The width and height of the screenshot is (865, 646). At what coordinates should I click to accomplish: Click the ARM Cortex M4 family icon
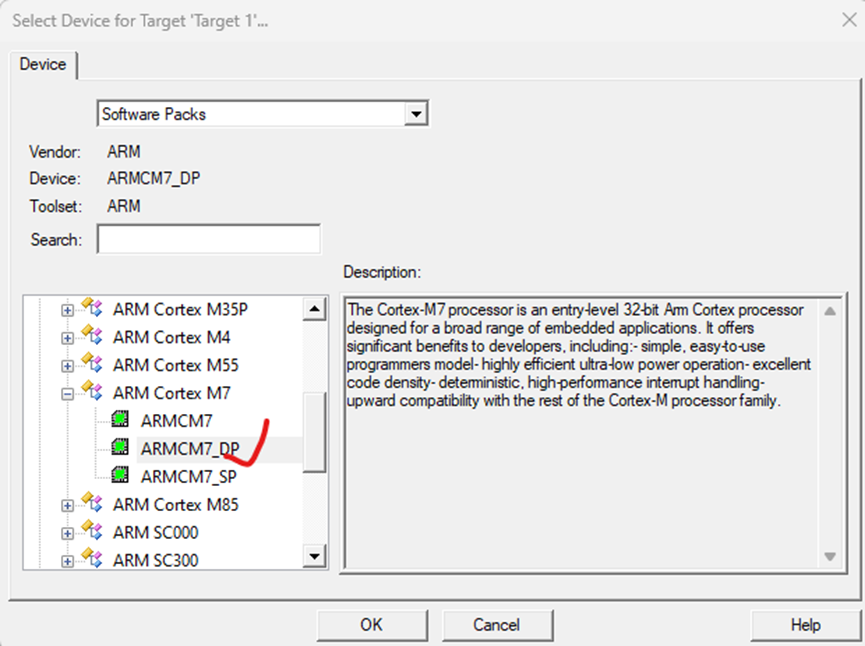pos(92,335)
